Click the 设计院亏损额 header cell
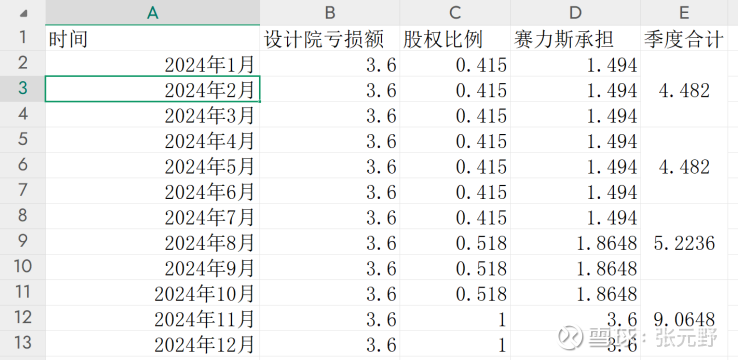This screenshot has width=739, height=360. (329, 38)
